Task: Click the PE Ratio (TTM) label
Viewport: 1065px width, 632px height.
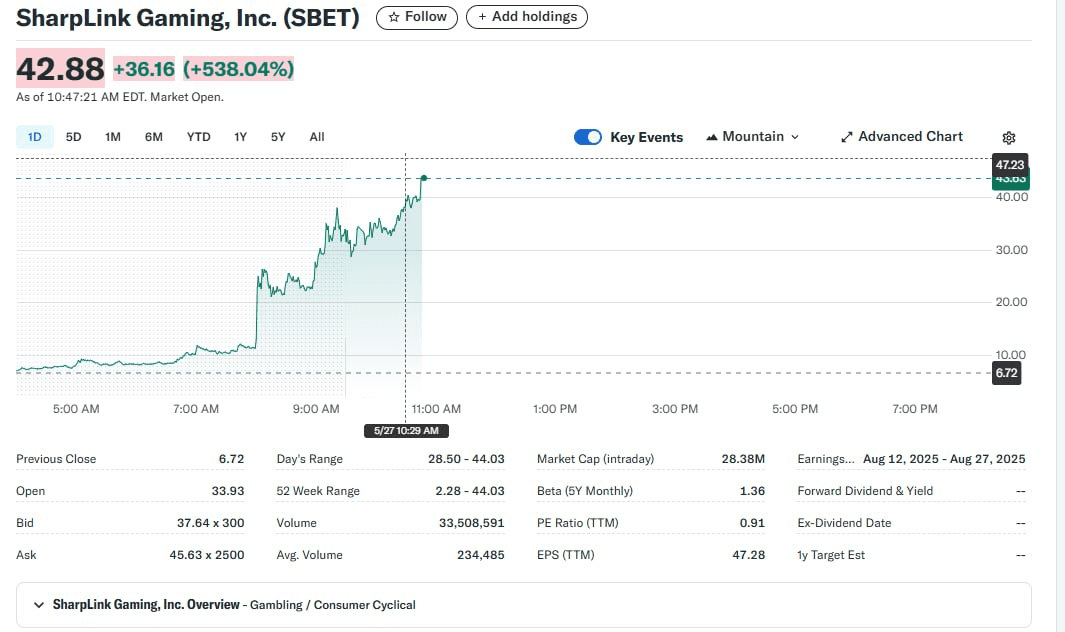Action: pos(578,523)
